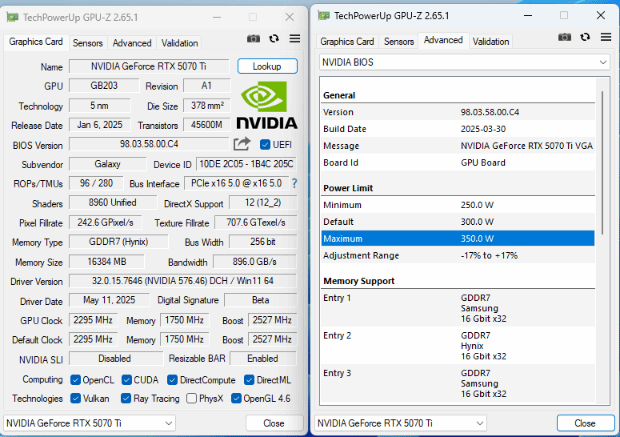Click Close button in right GPU-Z window
The width and height of the screenshot is (620, 437).
585,423
